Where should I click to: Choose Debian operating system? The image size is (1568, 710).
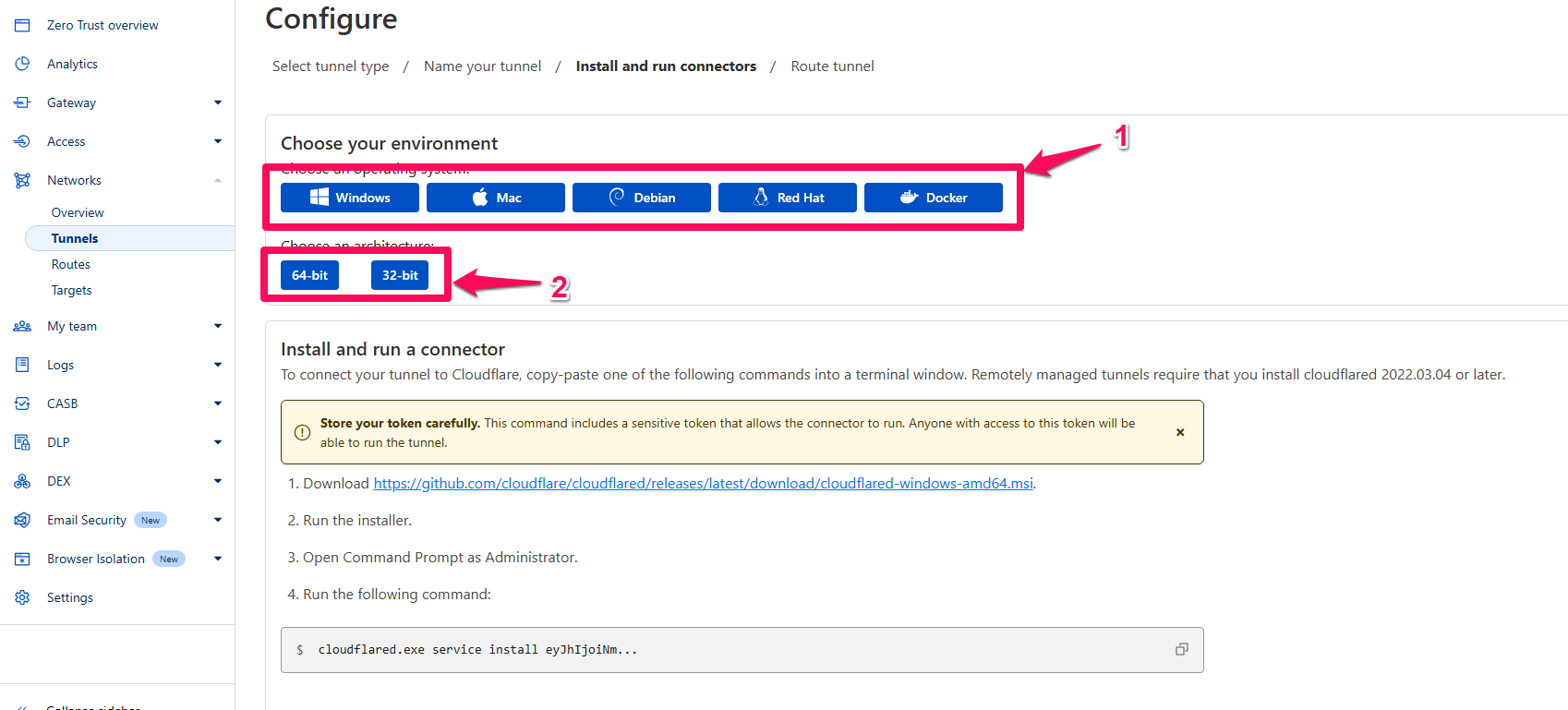click(642, 198)
